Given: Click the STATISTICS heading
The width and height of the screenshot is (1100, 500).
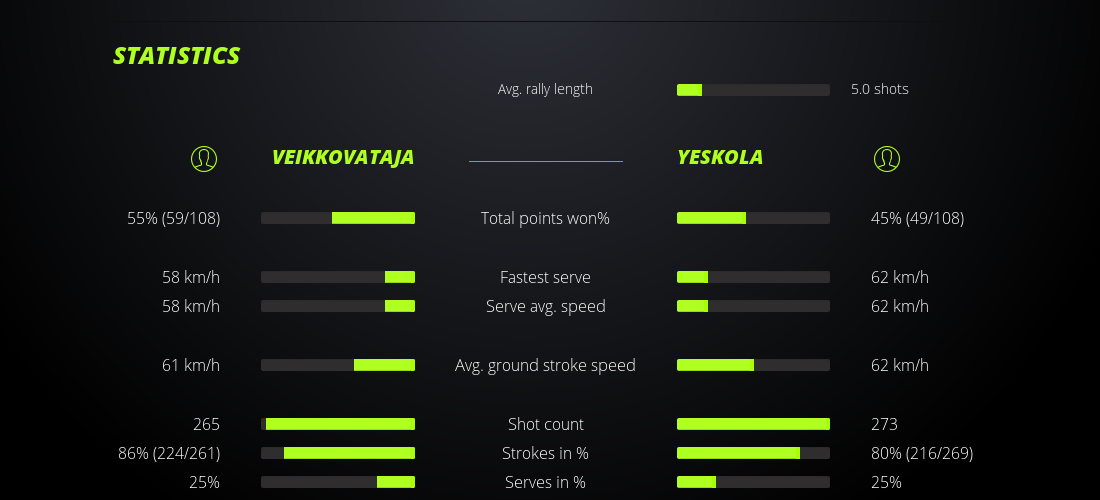Looking at the screenshot, I should pos(177,56).
